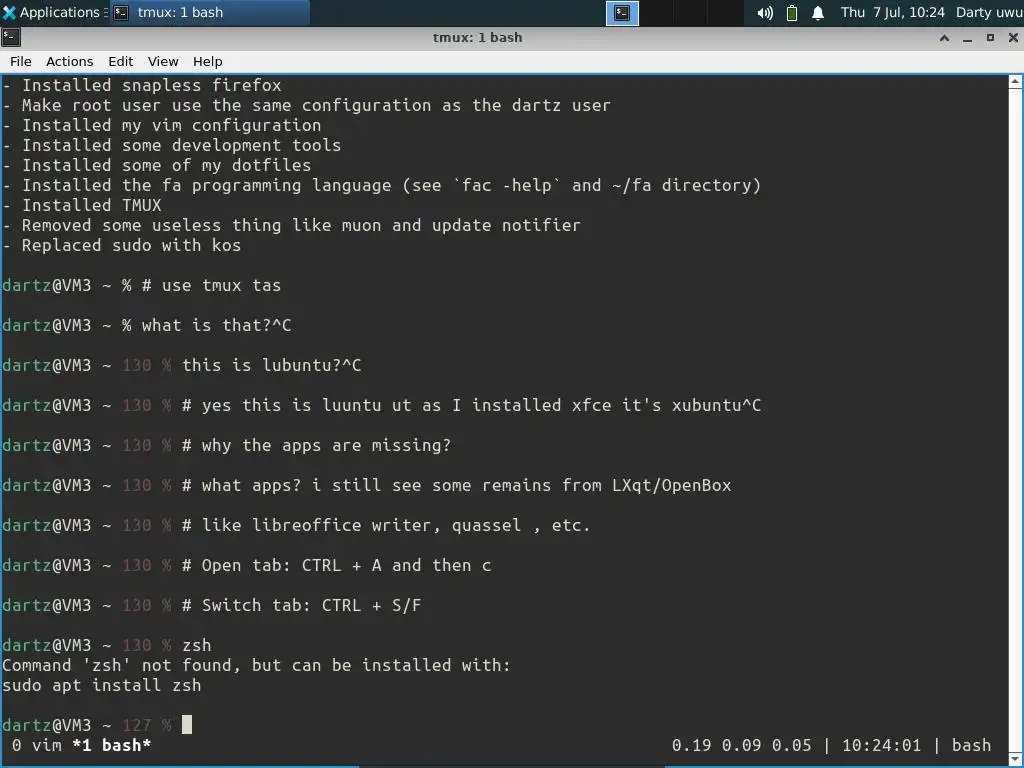The image size is (1024, 768).
Task: Click the line 'Installed my vim configuration'
Action: click(x=162, y=125)
